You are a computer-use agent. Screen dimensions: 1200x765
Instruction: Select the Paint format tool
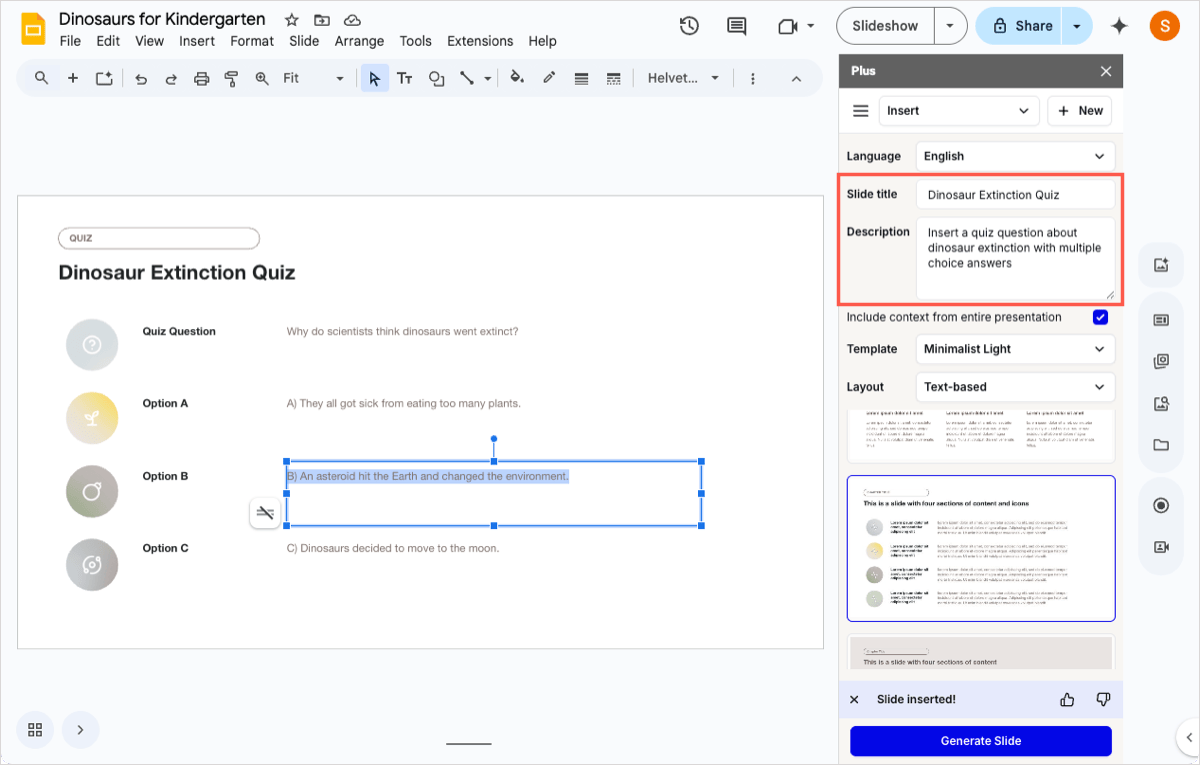point(231,78)
